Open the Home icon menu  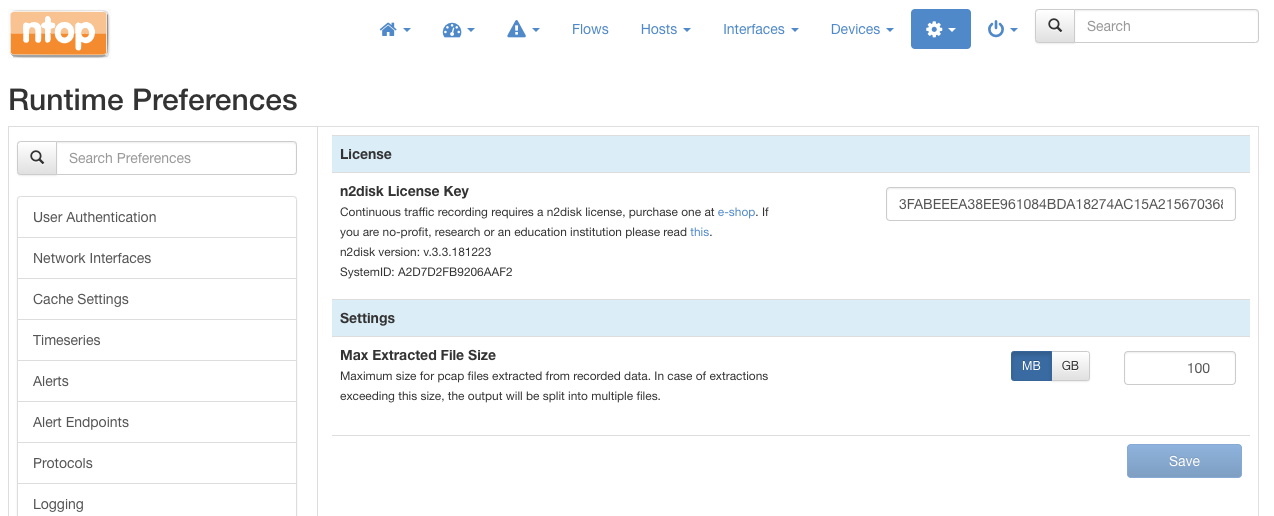pos(395,30)
